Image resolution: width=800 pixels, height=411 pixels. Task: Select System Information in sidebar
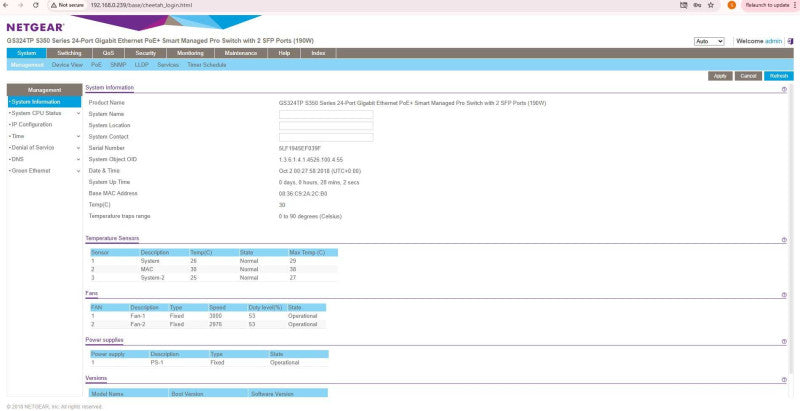tap(44, 102)
